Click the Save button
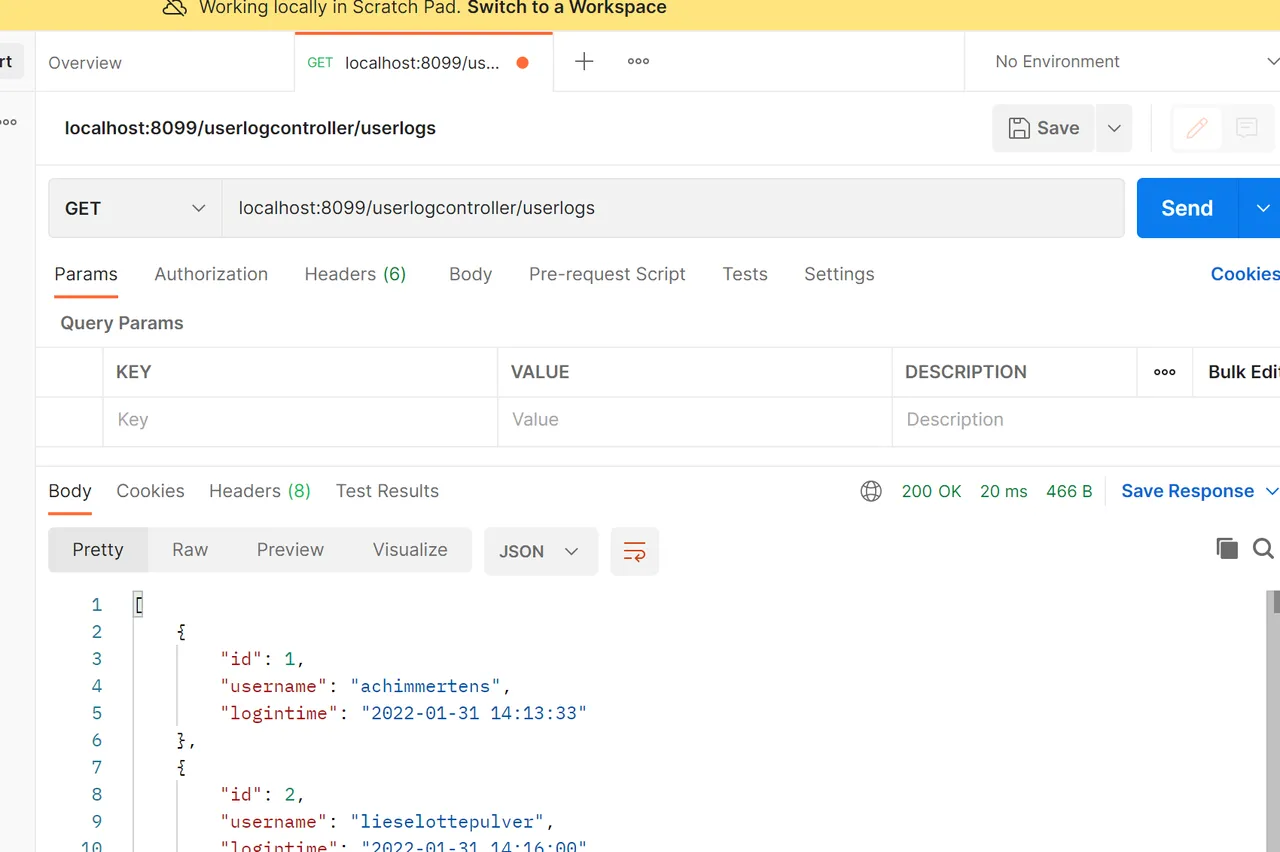 (1043, 128)
